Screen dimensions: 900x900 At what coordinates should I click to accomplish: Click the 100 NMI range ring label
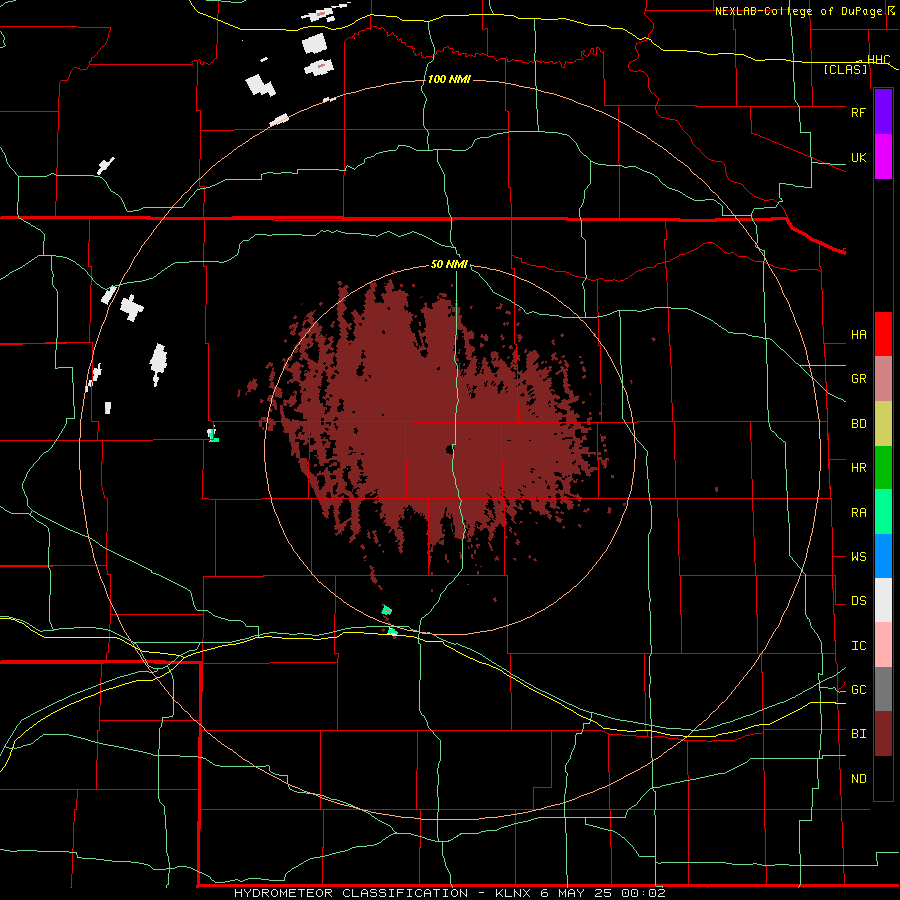pyautogui.click(x=449, y=79)
